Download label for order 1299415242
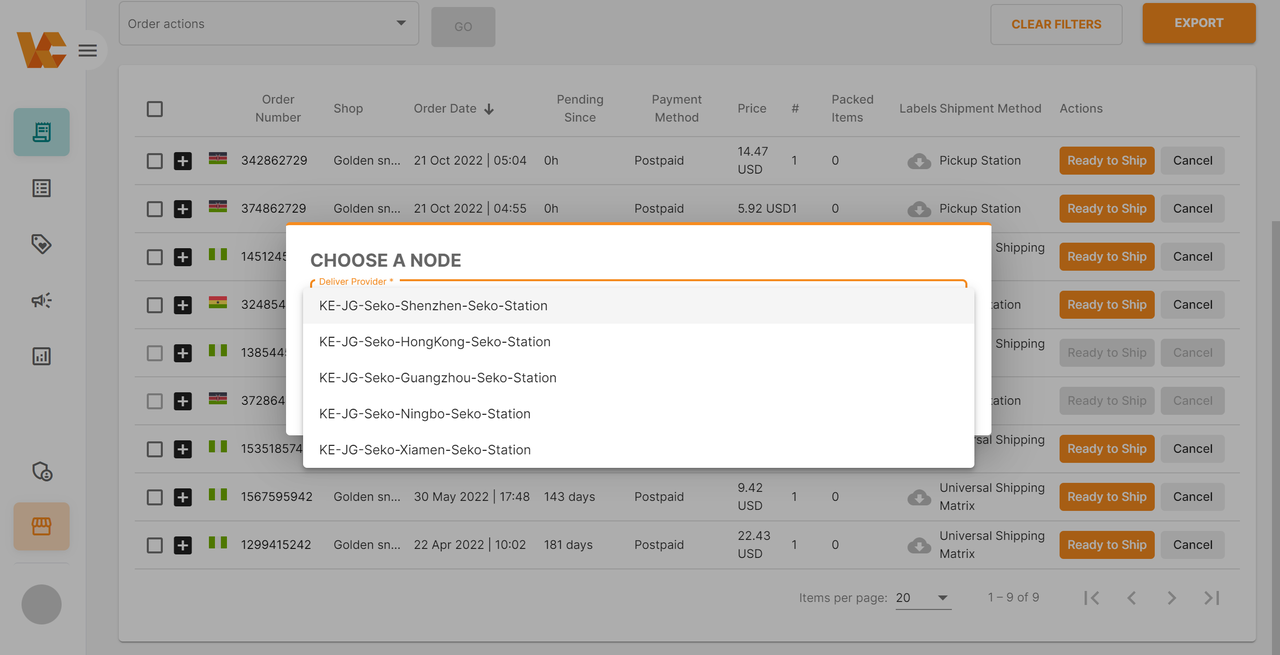Viewport: 1280px width, 655px height. coord(919,545)
